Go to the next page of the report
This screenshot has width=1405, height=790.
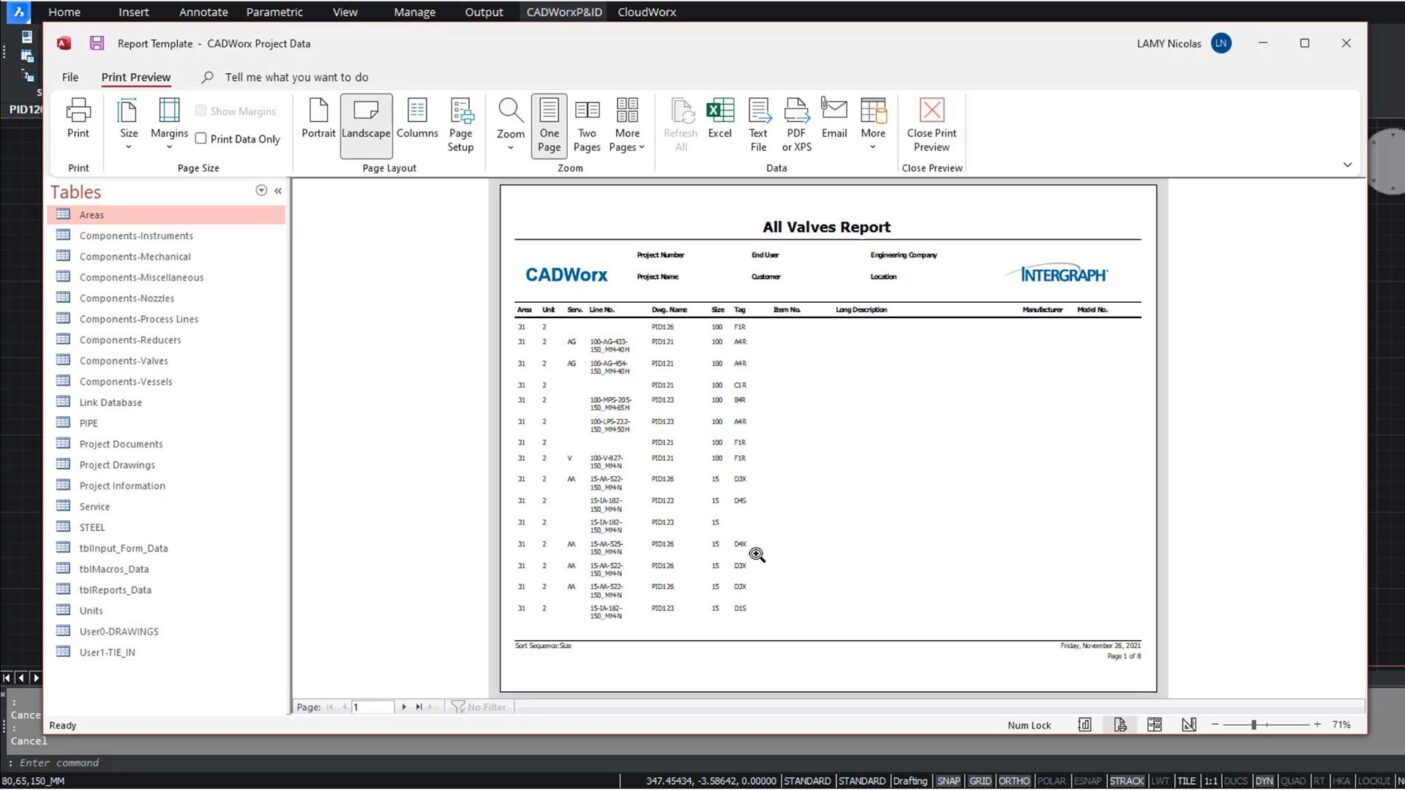404,707
